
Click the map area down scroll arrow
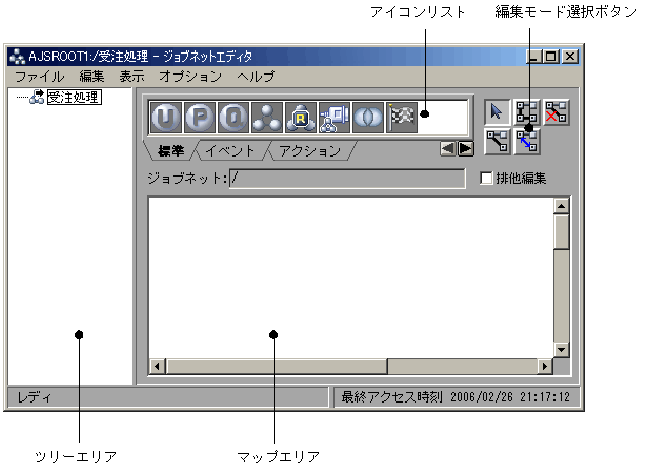click(561, 350)
